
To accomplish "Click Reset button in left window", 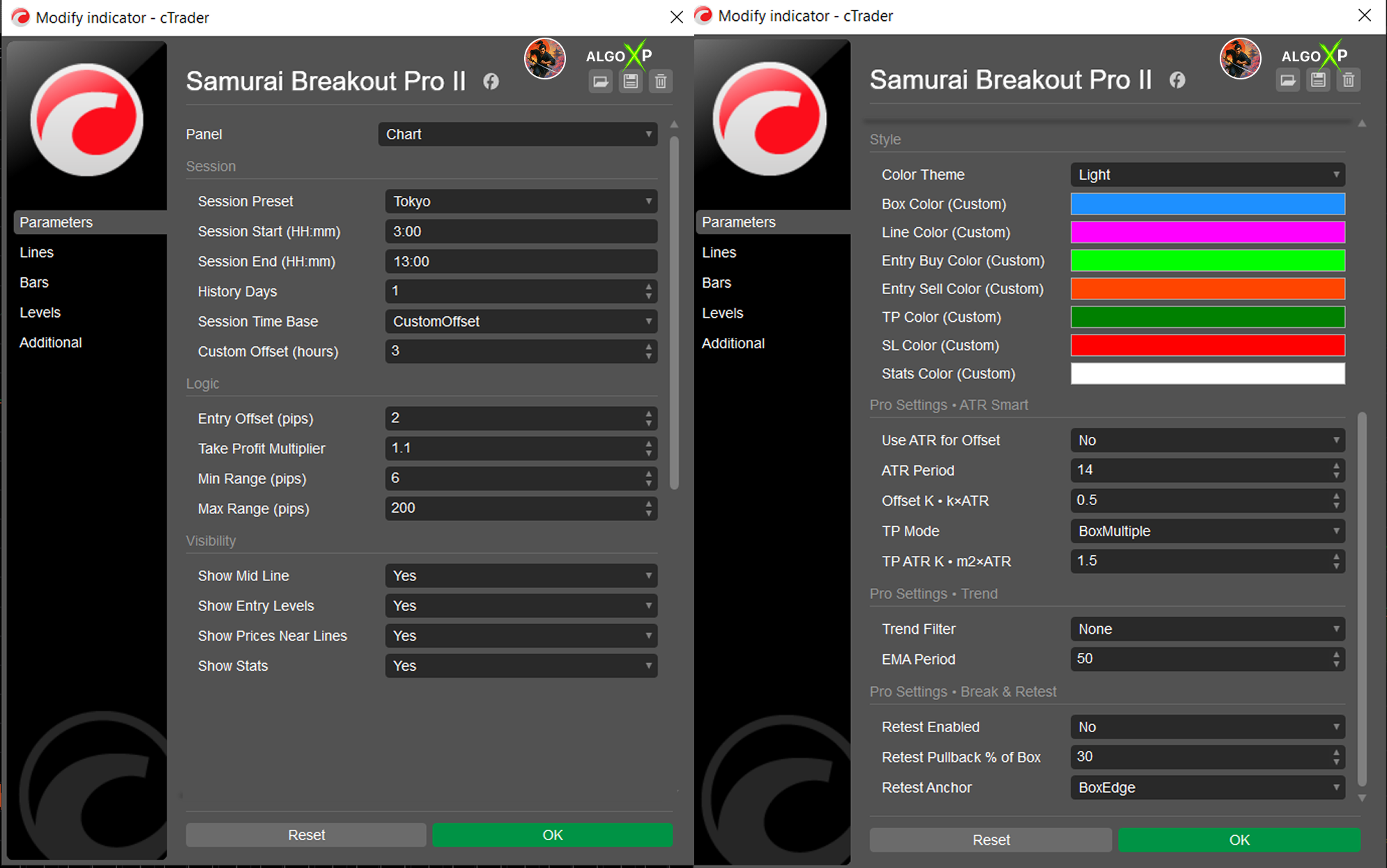I will [x=306, y=835].
